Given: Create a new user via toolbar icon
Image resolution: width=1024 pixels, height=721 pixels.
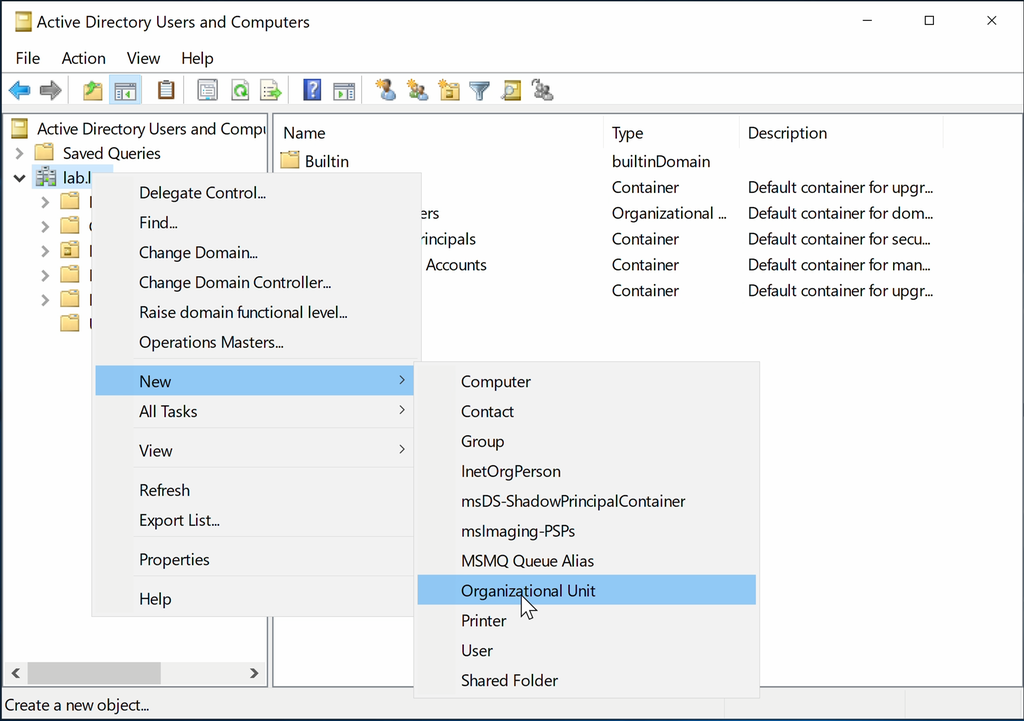Looking at the screenshot, I should click(x=386, y=90).
